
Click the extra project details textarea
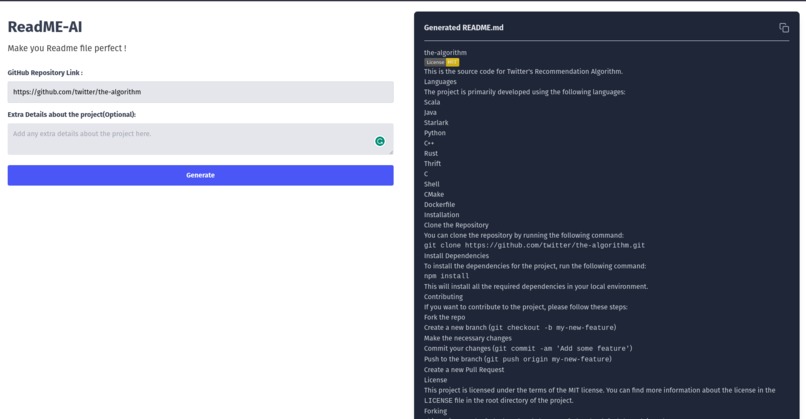200,139
